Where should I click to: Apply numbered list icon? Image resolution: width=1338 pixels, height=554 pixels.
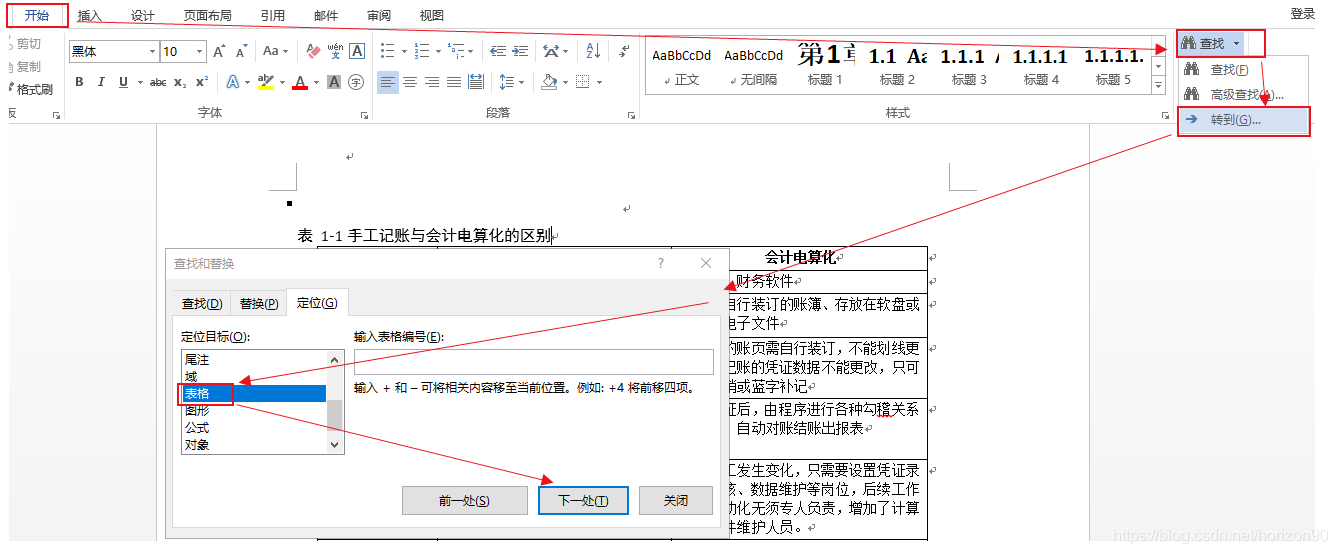422,51
